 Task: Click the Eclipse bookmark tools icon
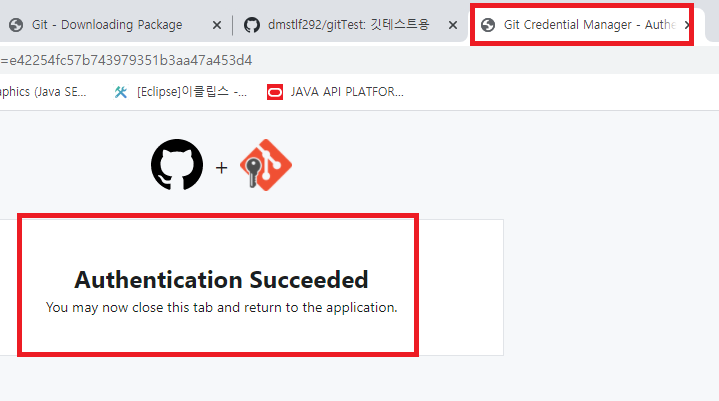pyautogui.click(x=121, y=92)
